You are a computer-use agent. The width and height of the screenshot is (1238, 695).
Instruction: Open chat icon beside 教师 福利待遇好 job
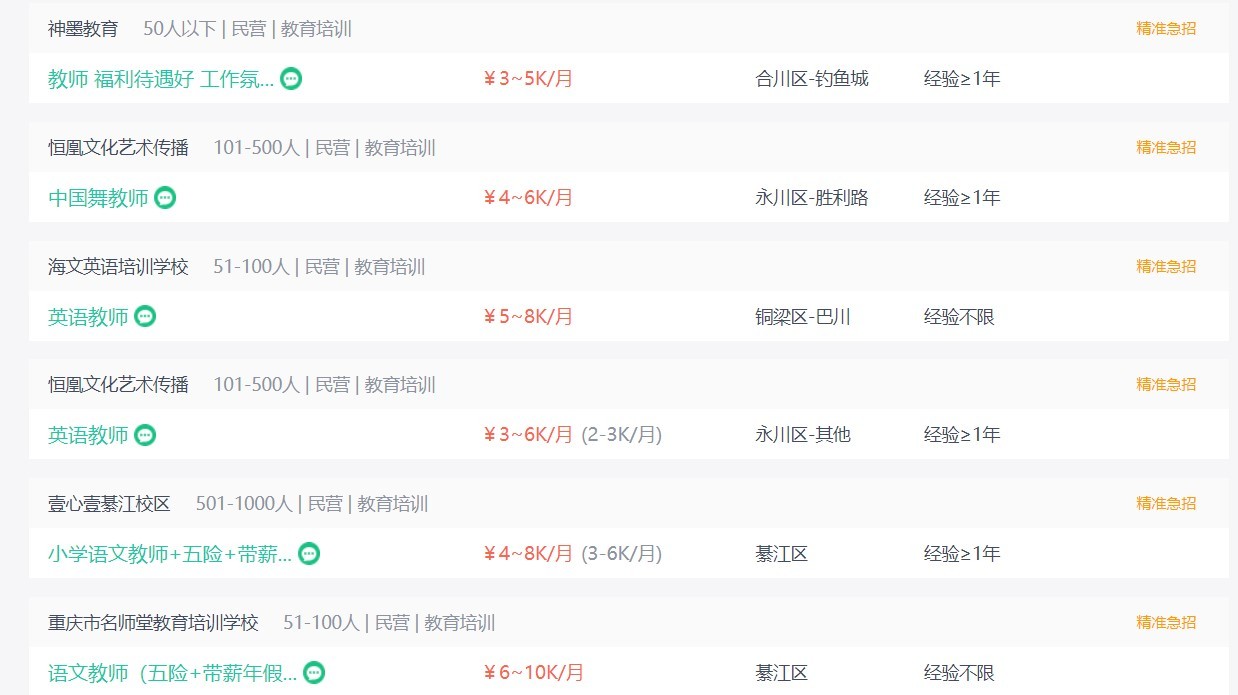click(291, 79)
